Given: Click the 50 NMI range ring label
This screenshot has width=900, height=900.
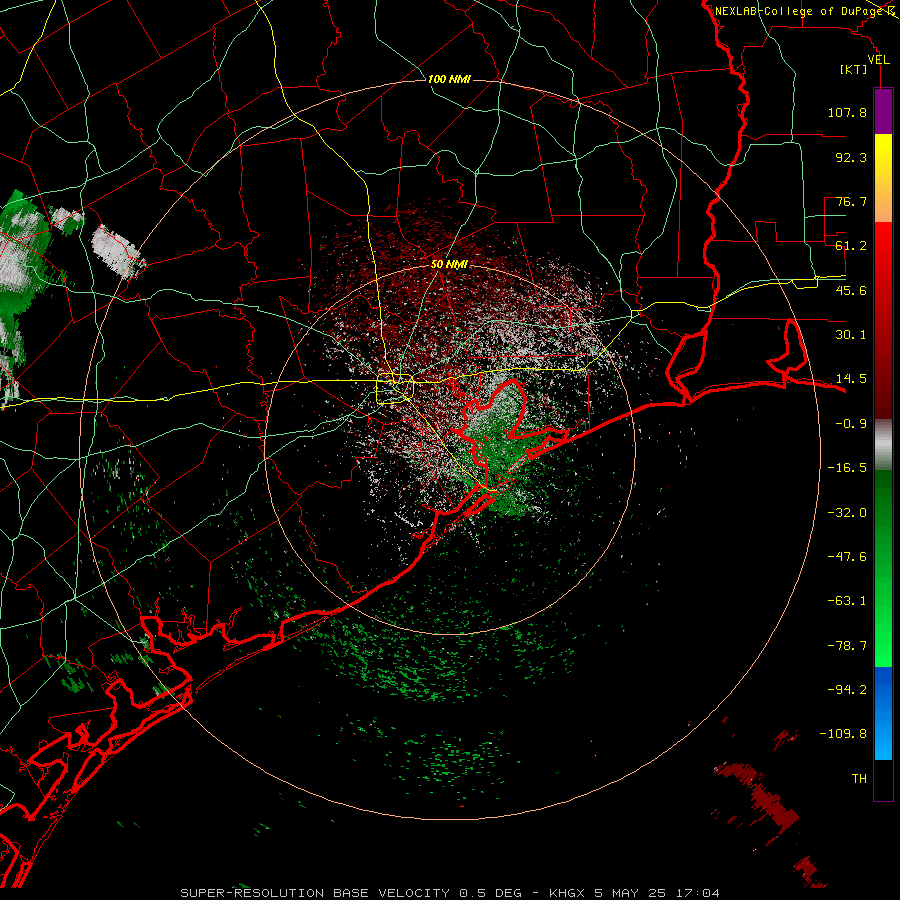Looking at the screenshot, I should pos(449,265).
